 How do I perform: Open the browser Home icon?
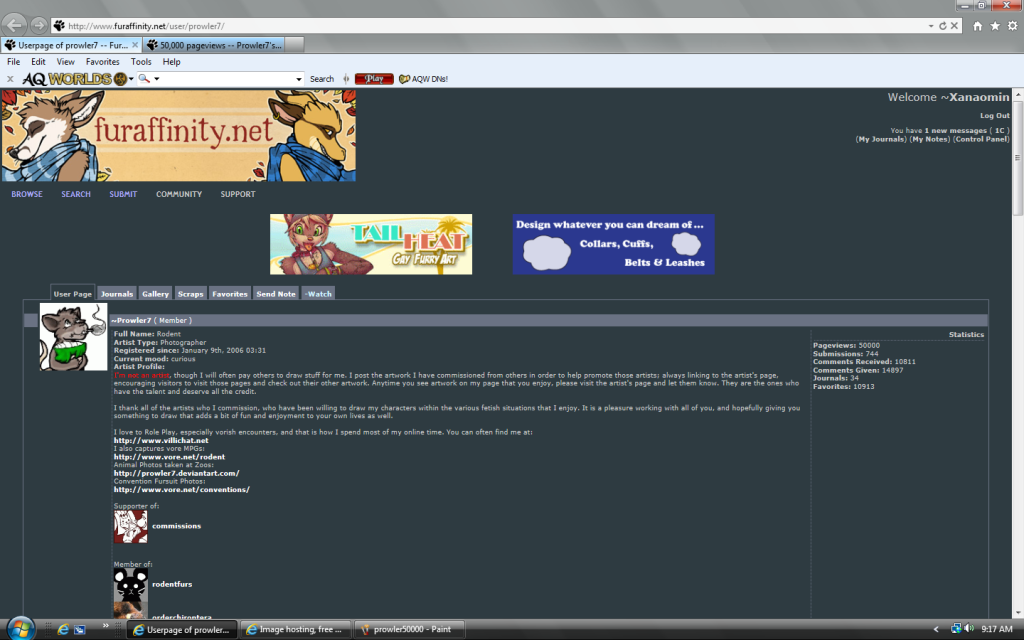click(x=977, y=25)
